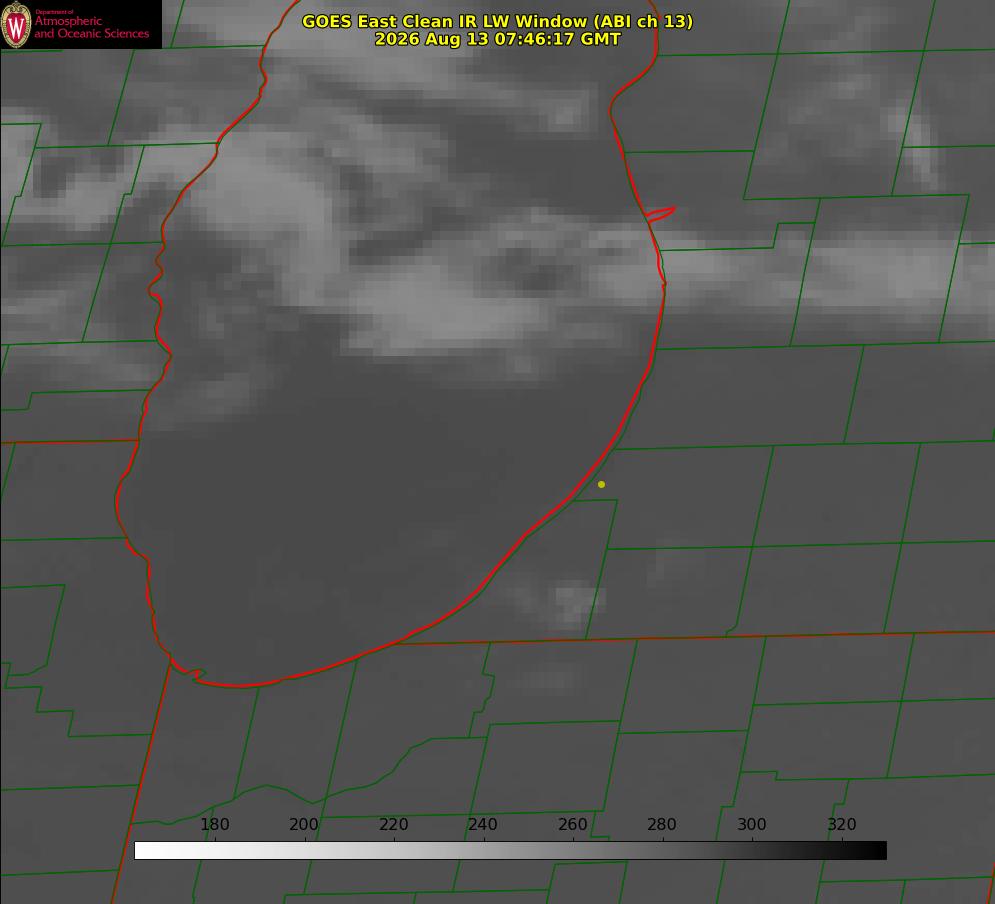Screen dimensions: 995x904
Task: Click the Atmospheric and Oceanic Sciences text
Action: pos(91,27)
